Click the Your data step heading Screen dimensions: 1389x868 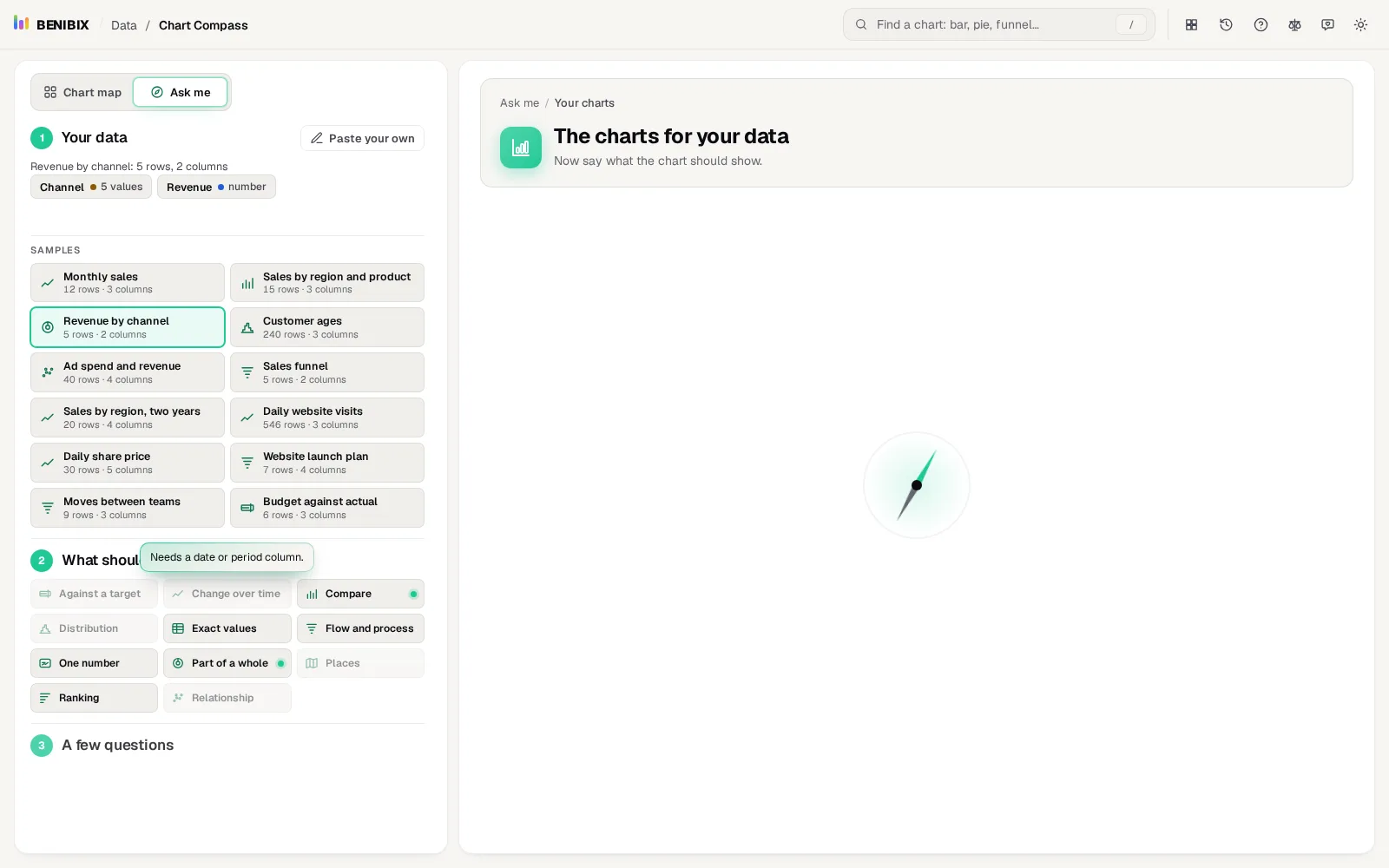(x=95, y=137)
